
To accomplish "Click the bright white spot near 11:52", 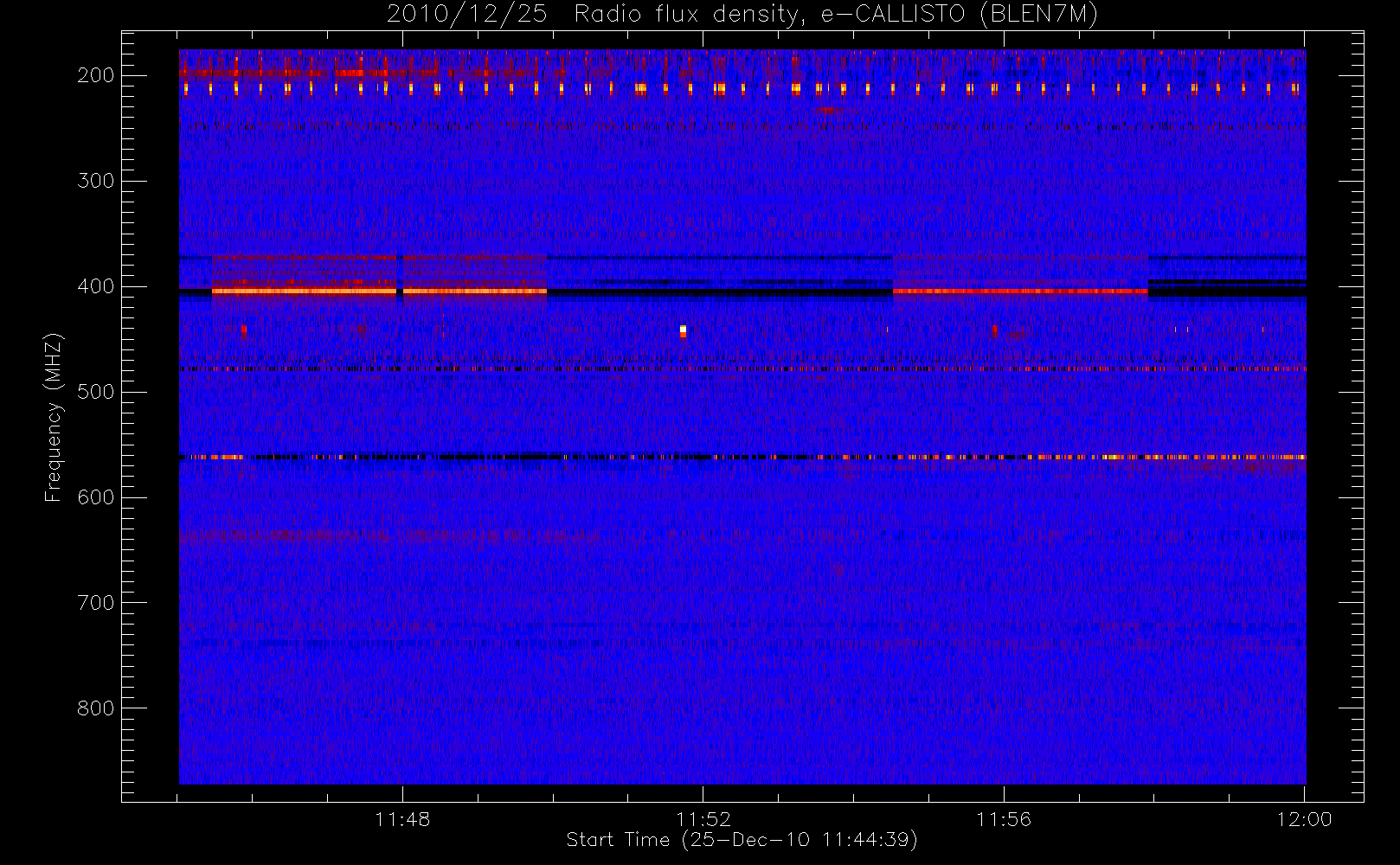I will coord(683,330).
